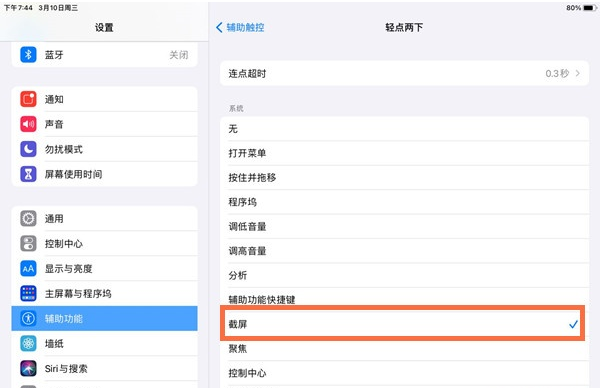Open Siri与搜索 in sidebar

105,368
